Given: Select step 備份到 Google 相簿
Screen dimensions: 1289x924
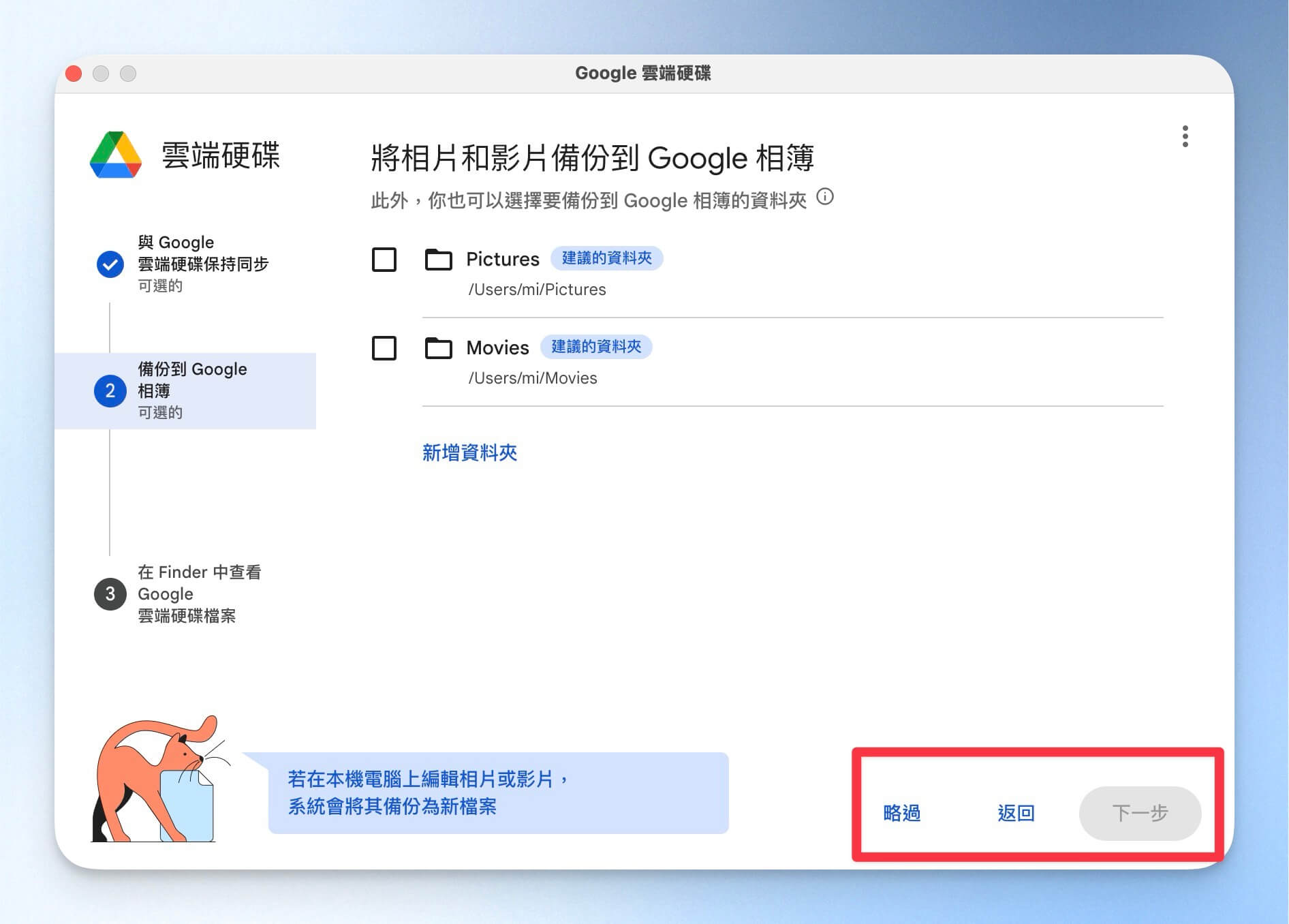Looking at the screenshot, I should (x=185, y=391).
